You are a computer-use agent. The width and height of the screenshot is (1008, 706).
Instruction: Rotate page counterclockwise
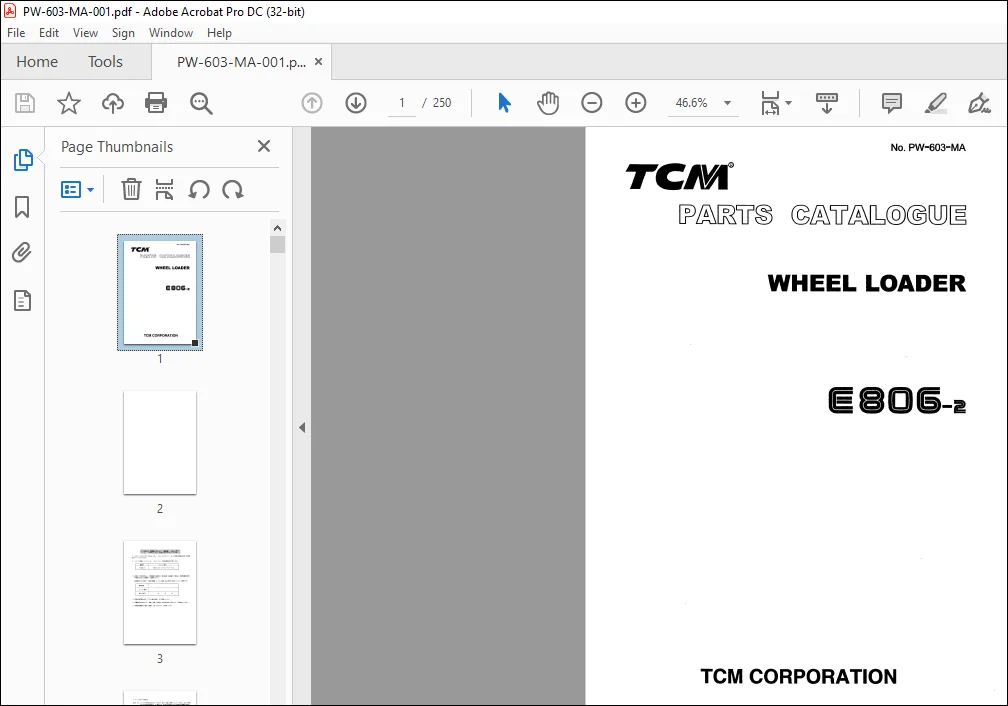[x=199, y=190]
